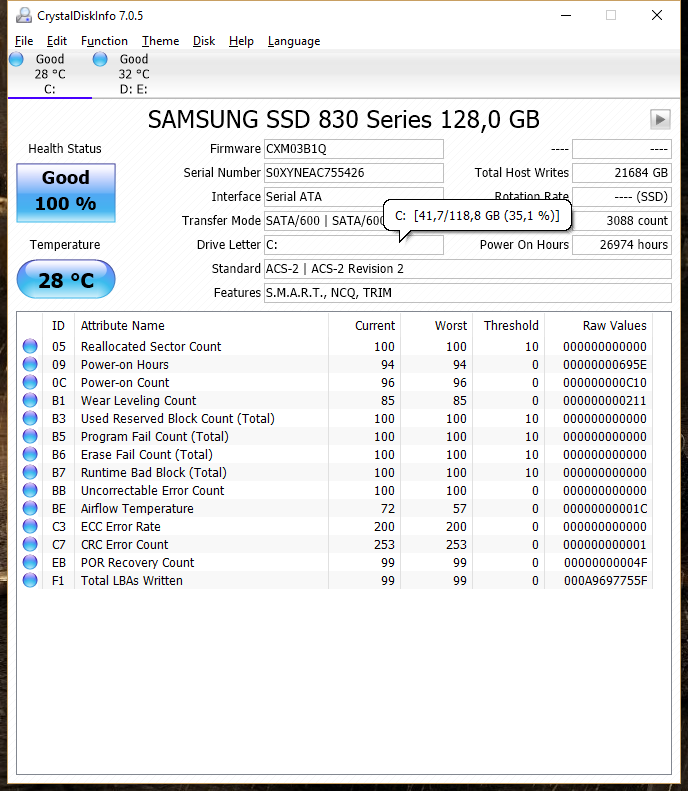The width and height of the screenshot is (688, 791).
Task: Click the Standard field ACS-2
Action: click(x=468, y=269)
